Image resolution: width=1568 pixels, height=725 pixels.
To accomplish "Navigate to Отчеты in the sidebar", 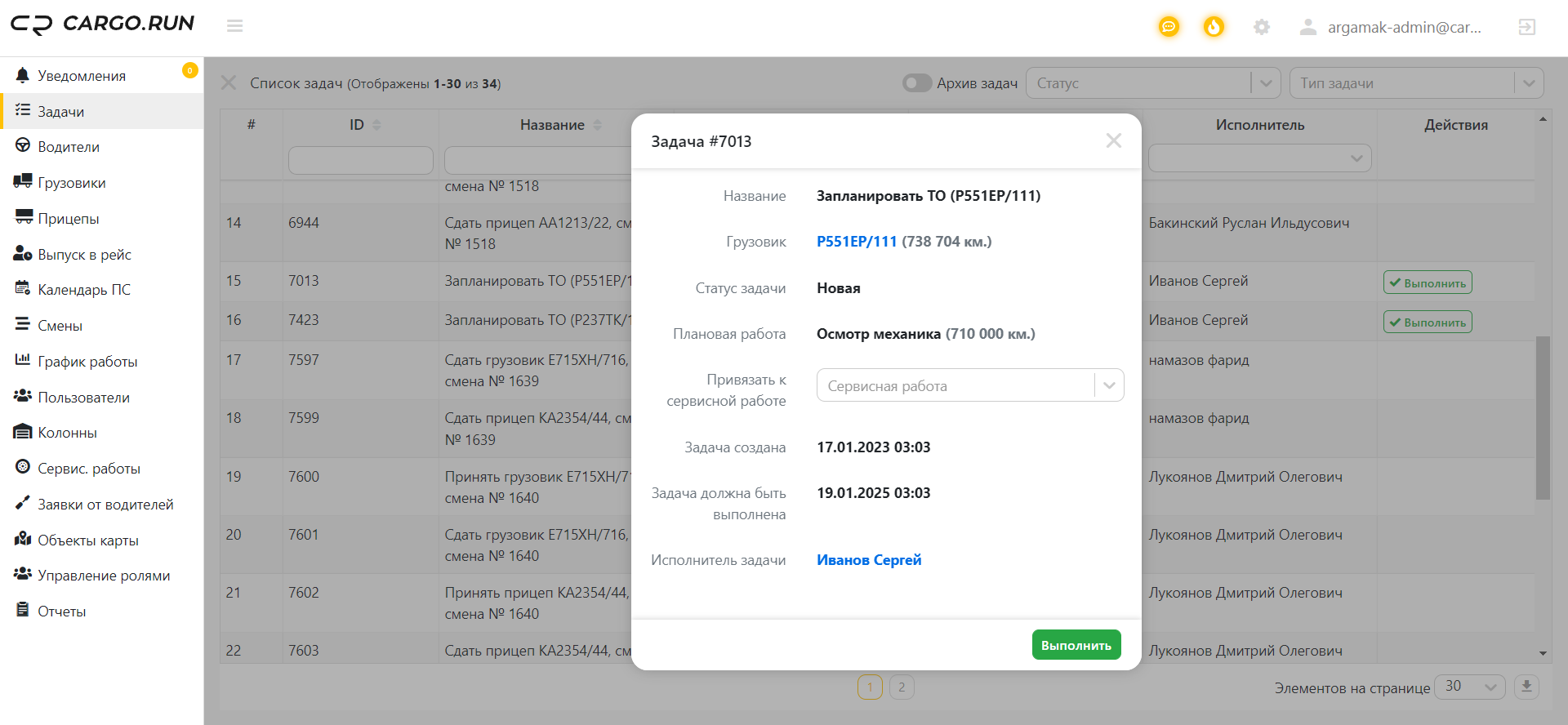I will click(61, 612).
